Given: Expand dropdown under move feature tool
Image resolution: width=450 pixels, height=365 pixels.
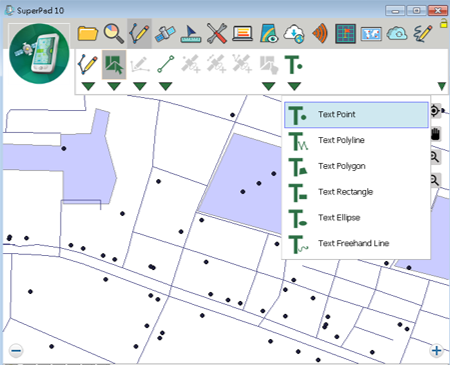Looking at the screenshot, I should click(x=269, y=86).
